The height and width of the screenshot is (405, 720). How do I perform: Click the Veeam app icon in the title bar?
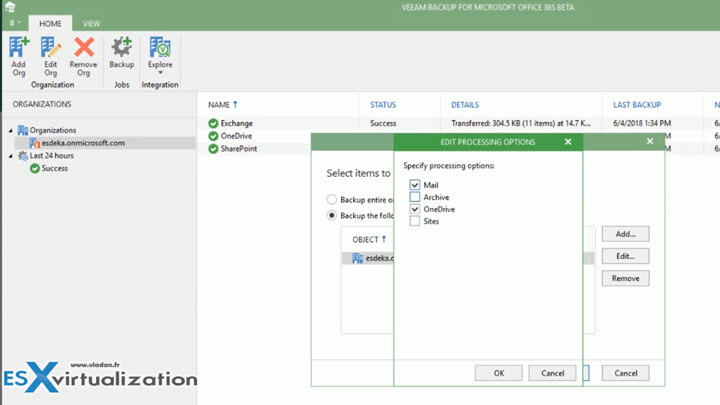(10, 7)
